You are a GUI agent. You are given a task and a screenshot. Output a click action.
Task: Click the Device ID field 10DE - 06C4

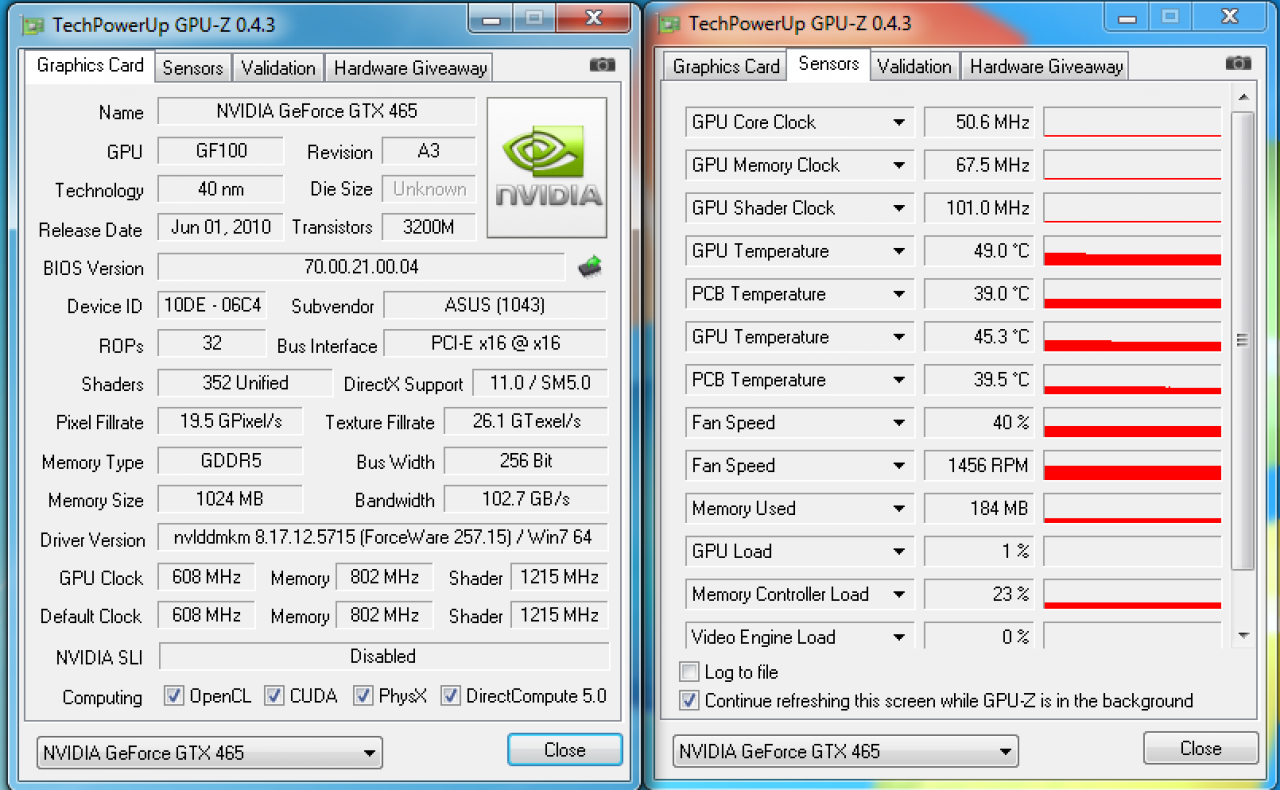[212, 305]
